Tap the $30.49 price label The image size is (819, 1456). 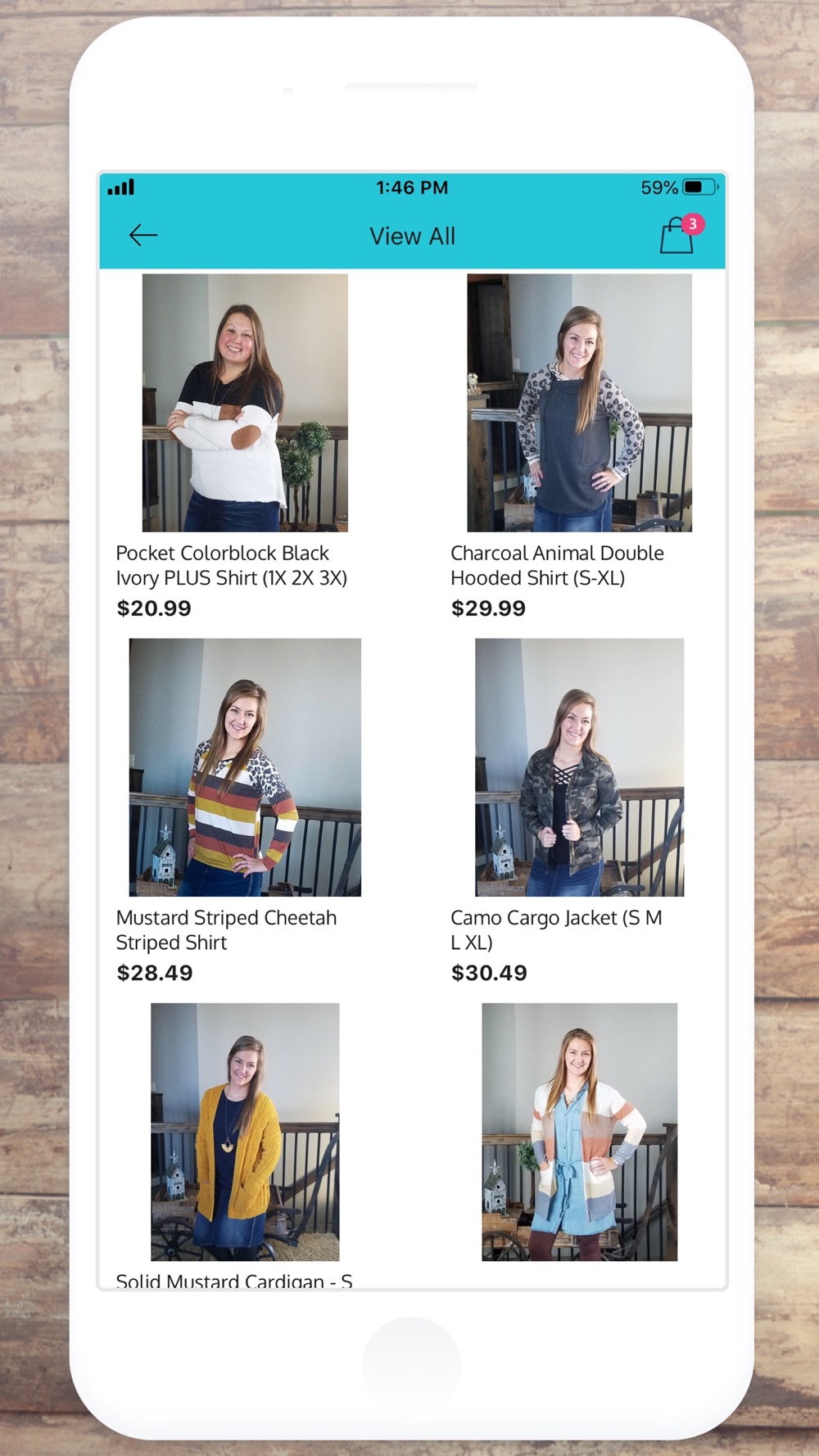(489, 973)
